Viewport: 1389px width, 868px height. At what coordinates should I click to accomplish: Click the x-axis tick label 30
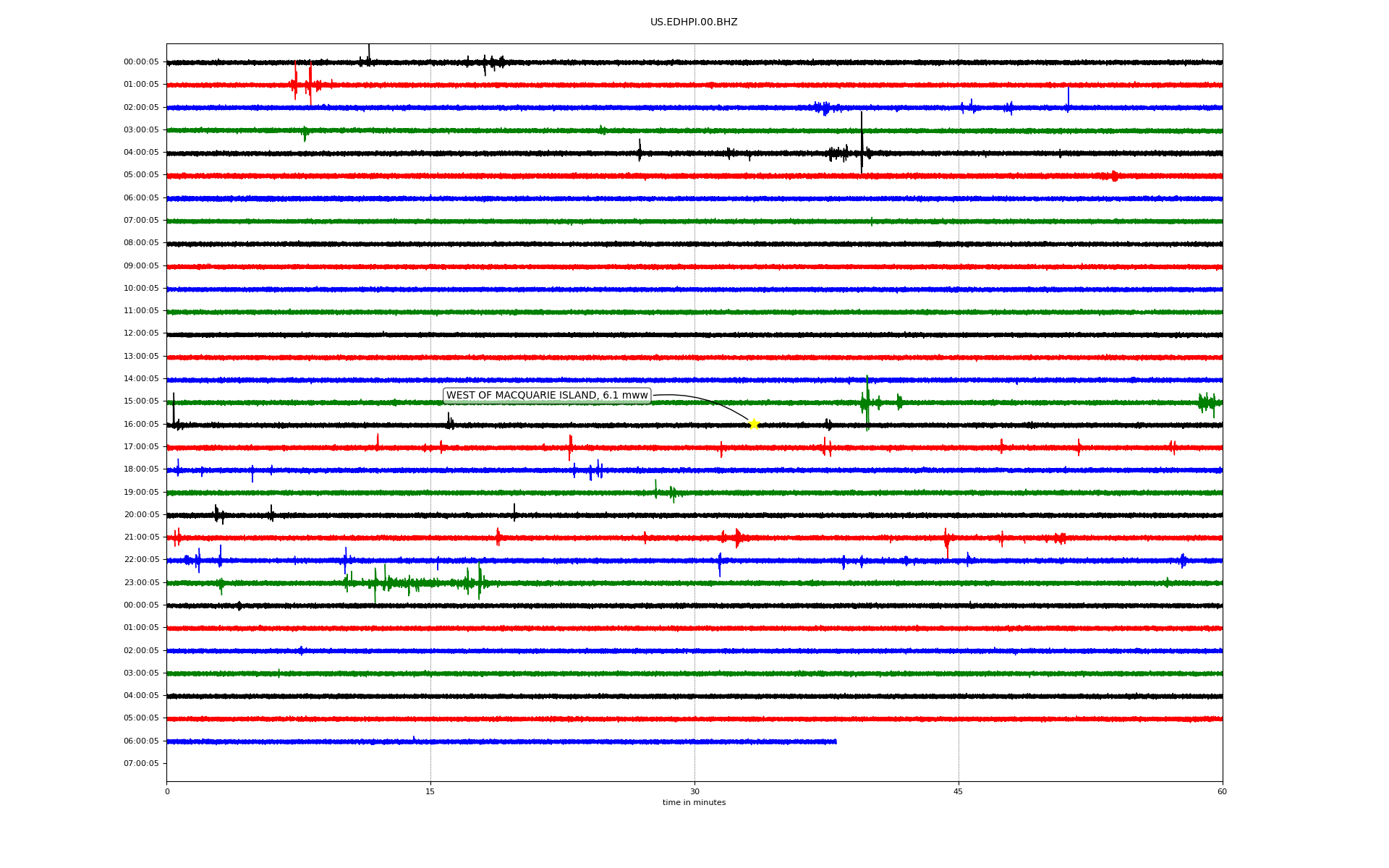(694, 791)
